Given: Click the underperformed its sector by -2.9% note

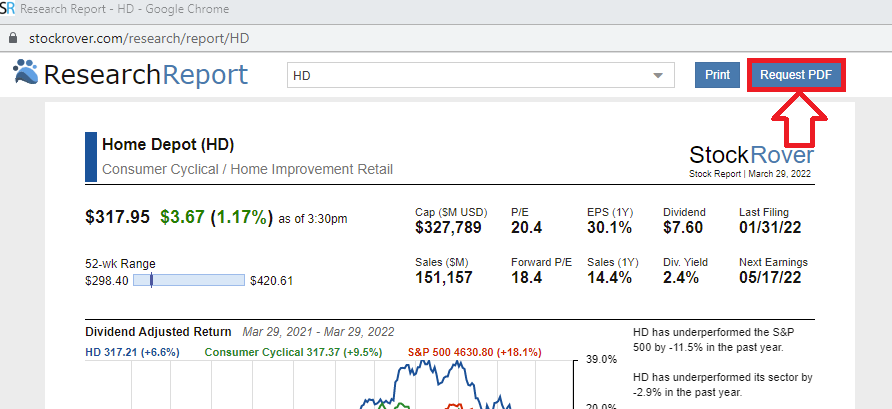Looking at the screenshot, I should tap(722, 385).
